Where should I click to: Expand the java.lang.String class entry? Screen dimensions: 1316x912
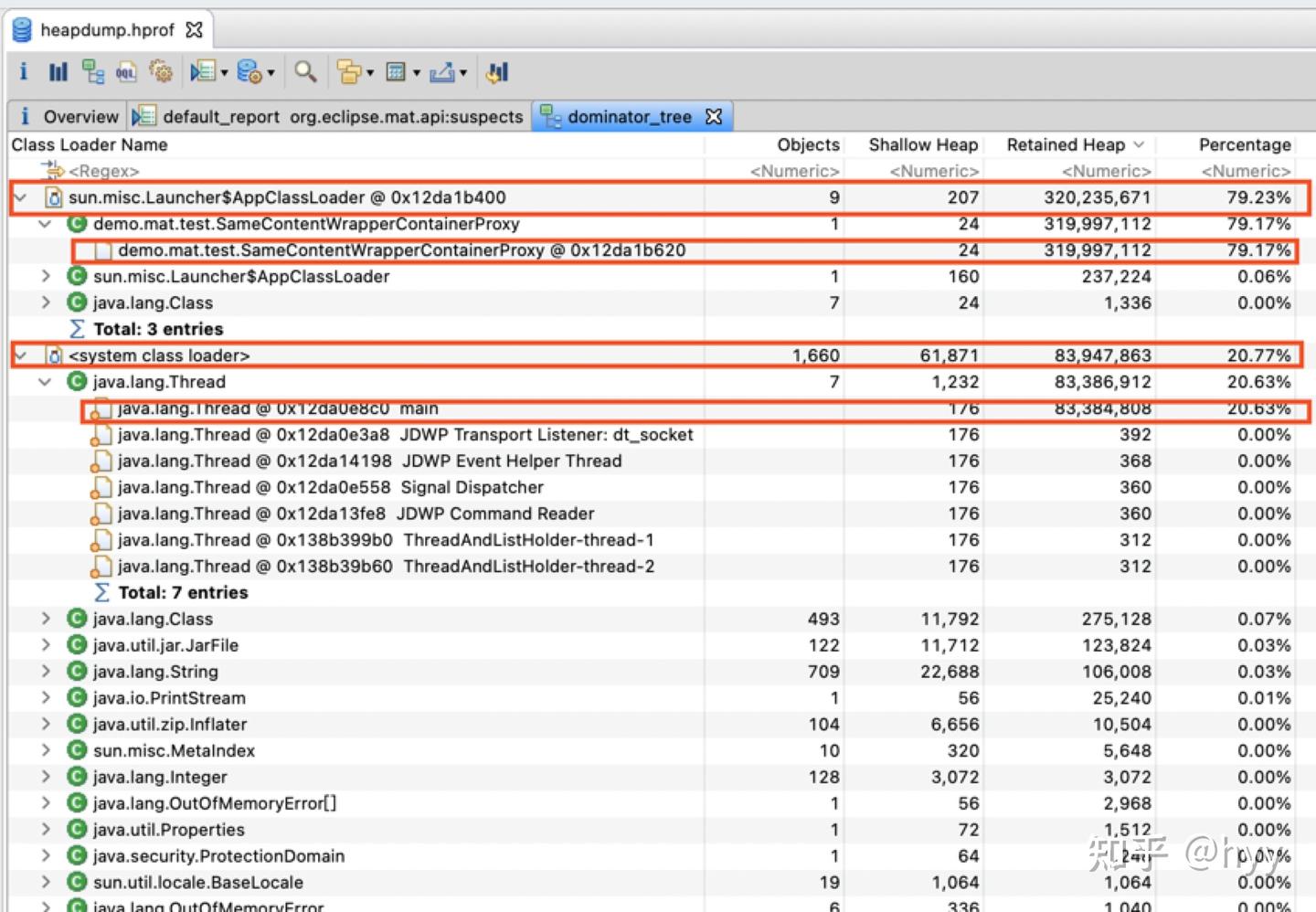click(x=46, y=672)
